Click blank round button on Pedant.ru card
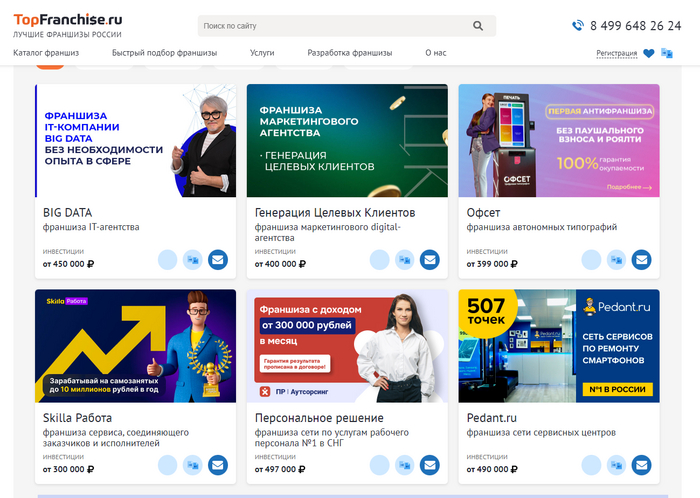 (x=591, y=465)
